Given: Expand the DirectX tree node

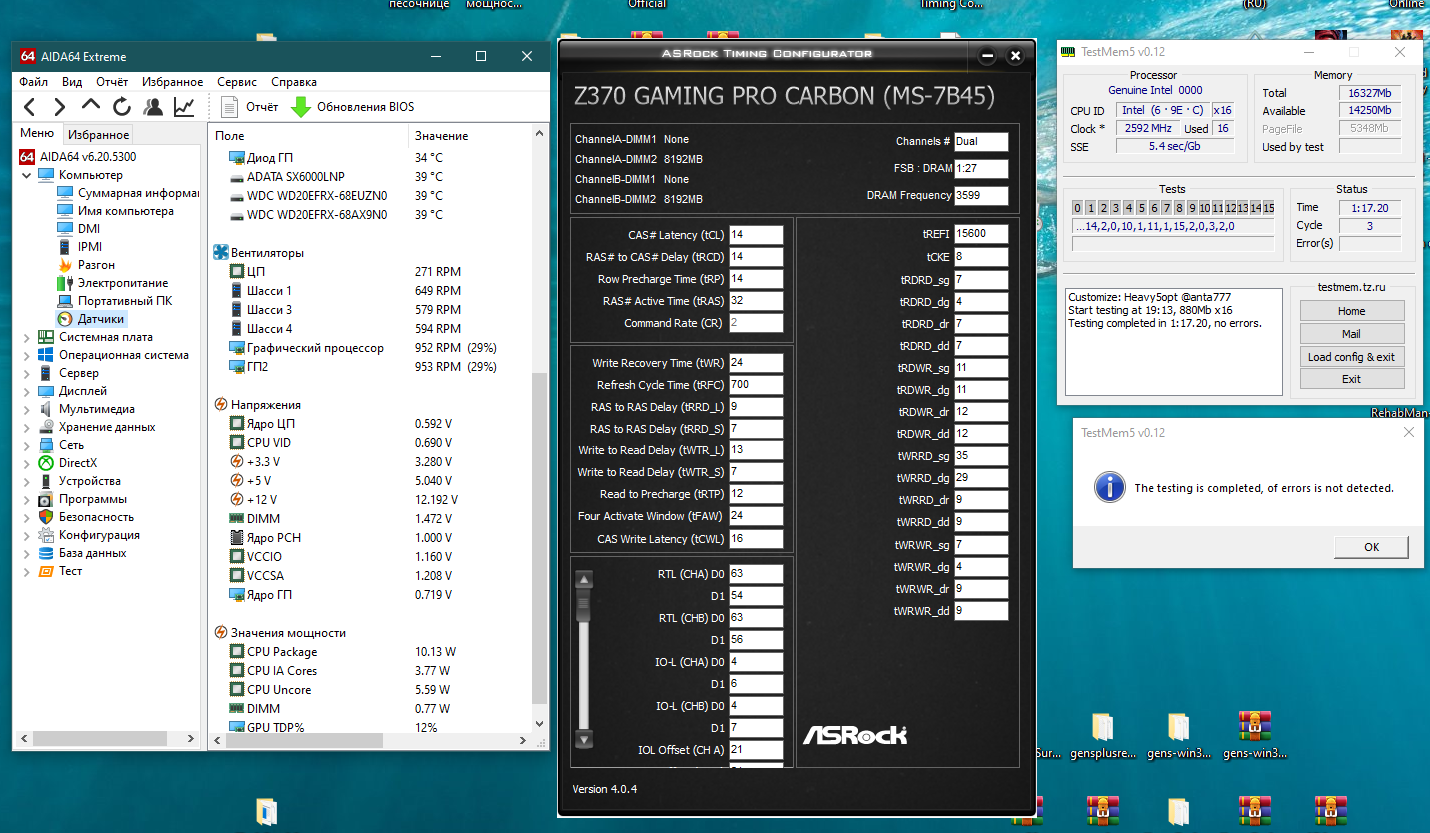Looking at the screenshot, I should pos(27,463).
